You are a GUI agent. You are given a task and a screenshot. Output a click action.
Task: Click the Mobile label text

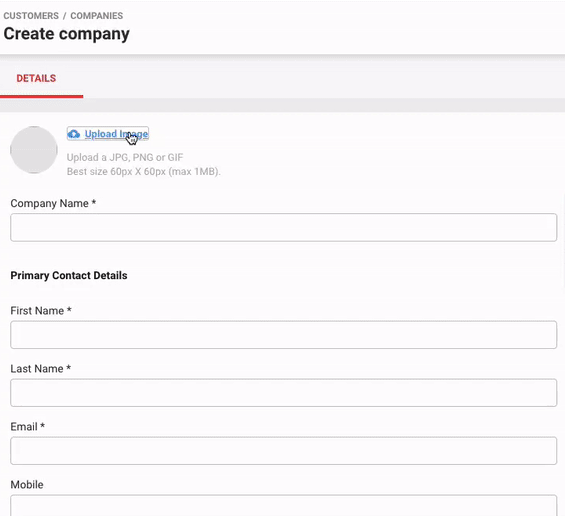(27, 485)
